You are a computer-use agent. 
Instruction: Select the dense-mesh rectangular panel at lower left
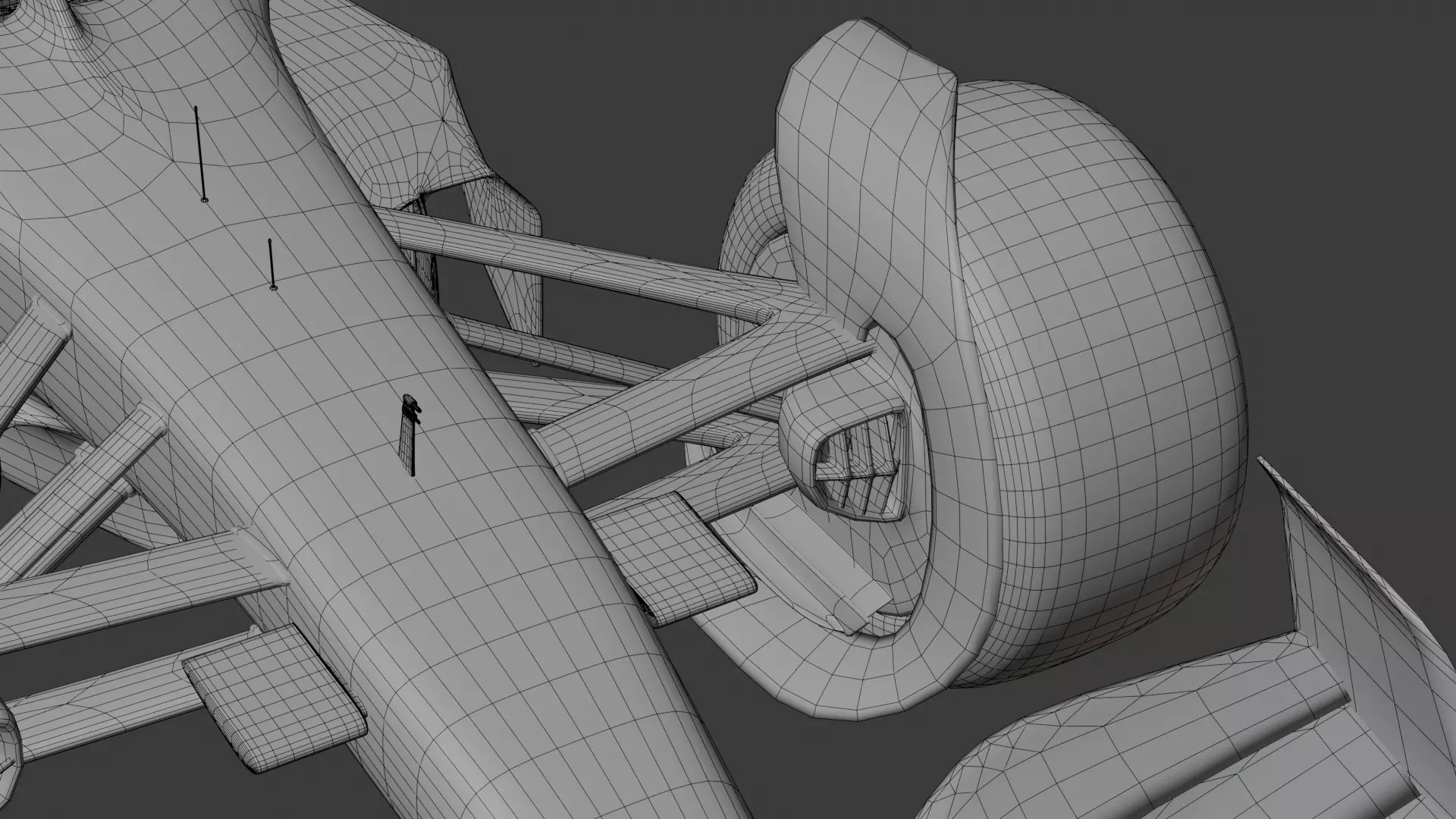coord(275,699)
